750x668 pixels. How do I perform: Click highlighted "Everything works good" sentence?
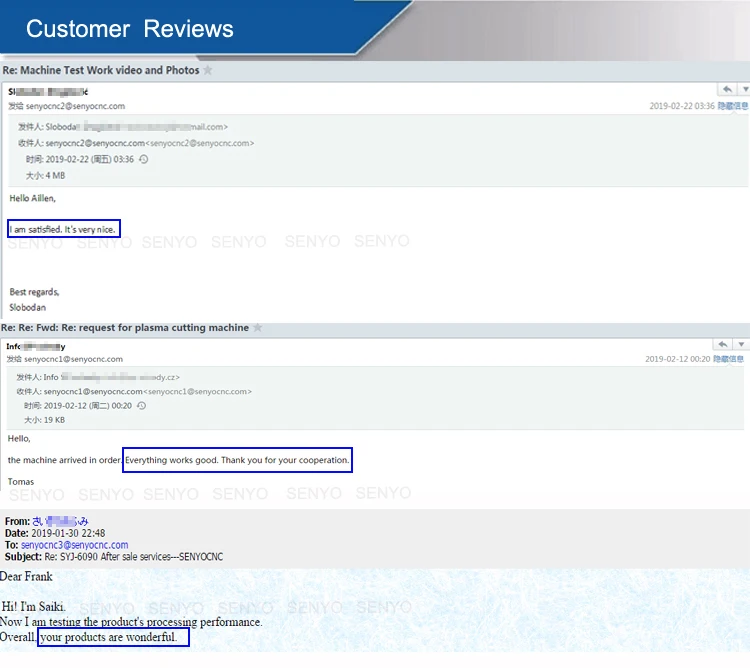237,460
